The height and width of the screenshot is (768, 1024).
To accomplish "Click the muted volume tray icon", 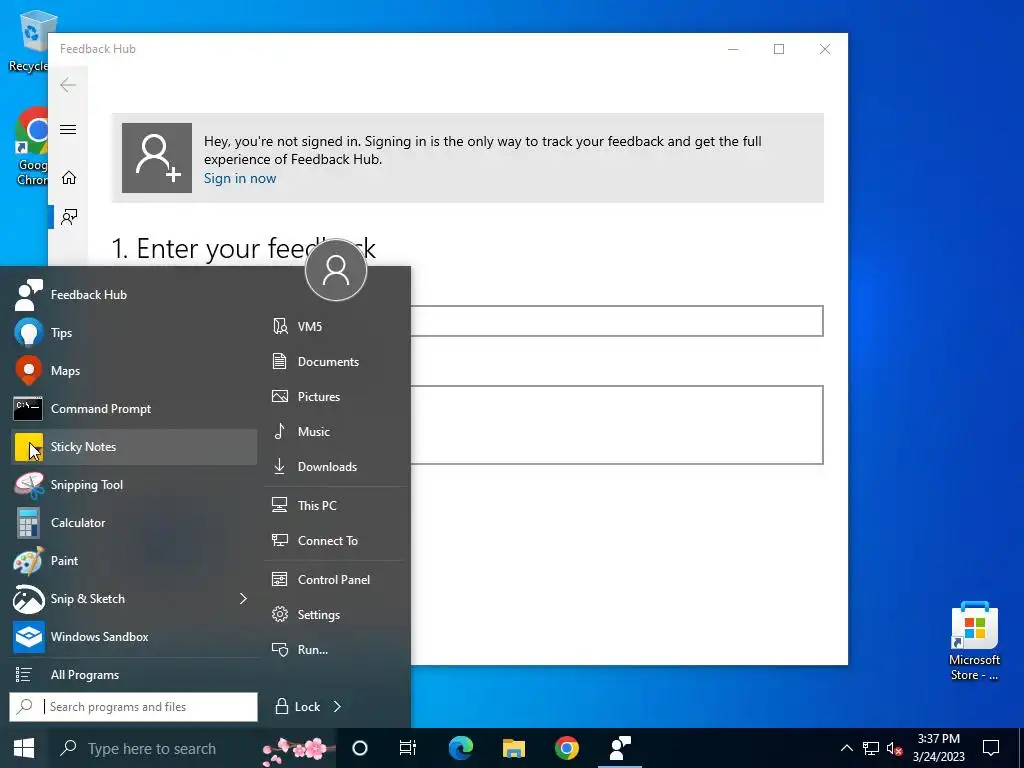I will pos(894,748).
